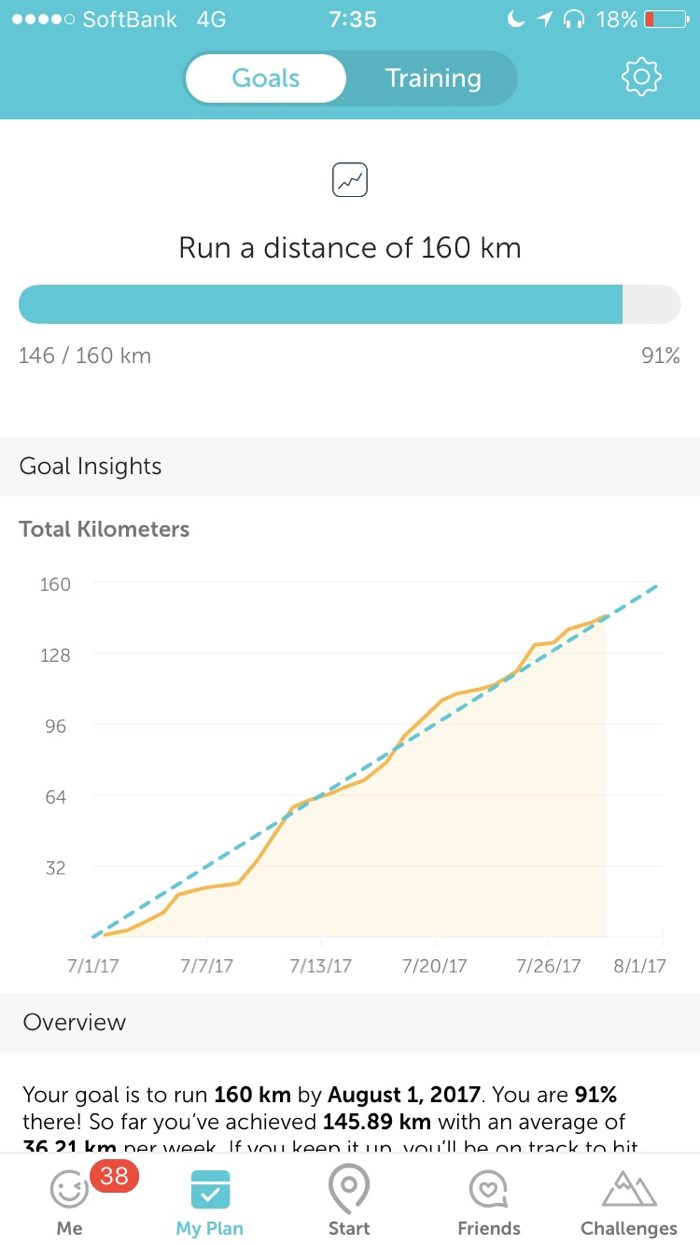Select the Friends tab label
The width and height of the screenshot is (700, 1245).
tap(489, 1228)
